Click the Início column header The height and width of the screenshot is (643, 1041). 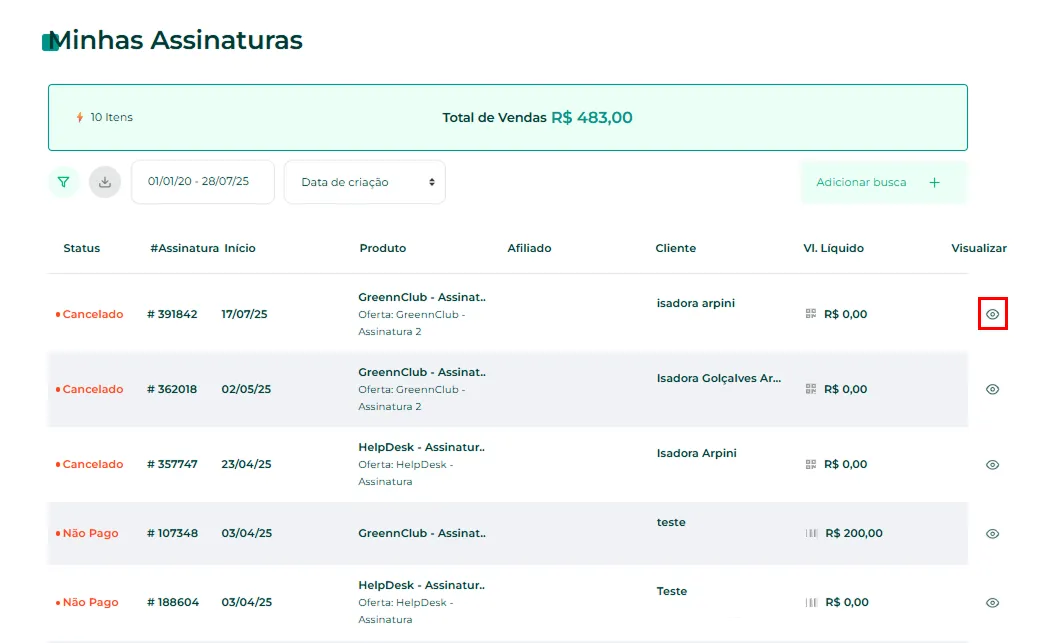240,248
